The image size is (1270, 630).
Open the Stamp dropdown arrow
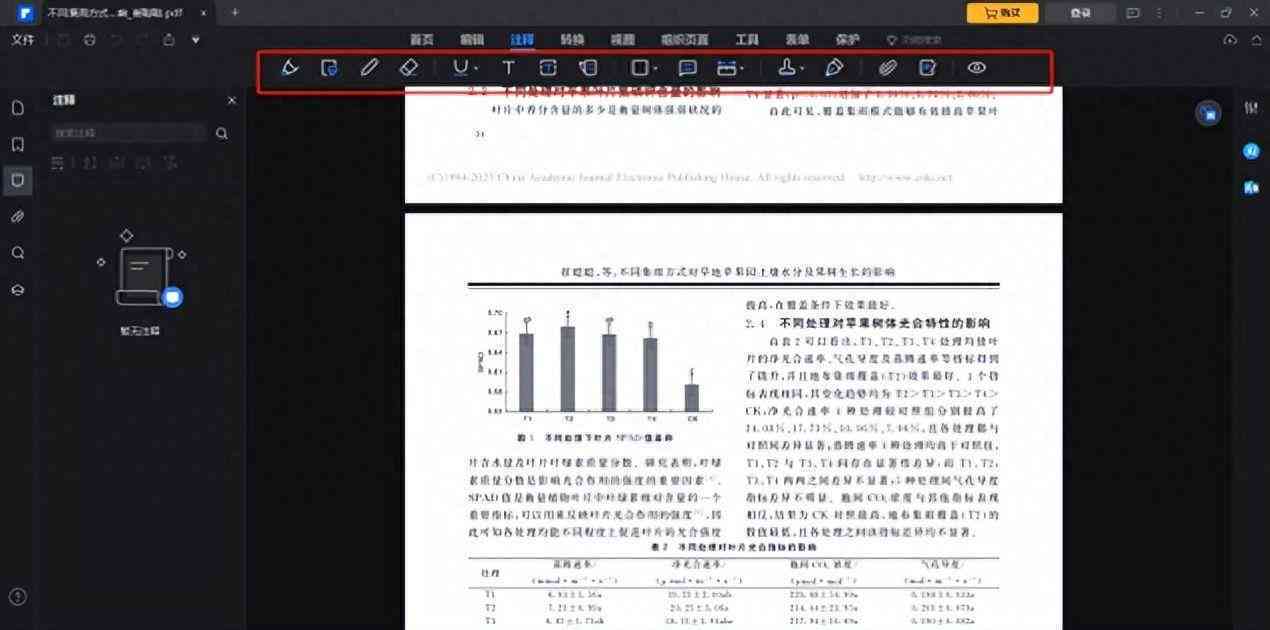tap(802, 69)
